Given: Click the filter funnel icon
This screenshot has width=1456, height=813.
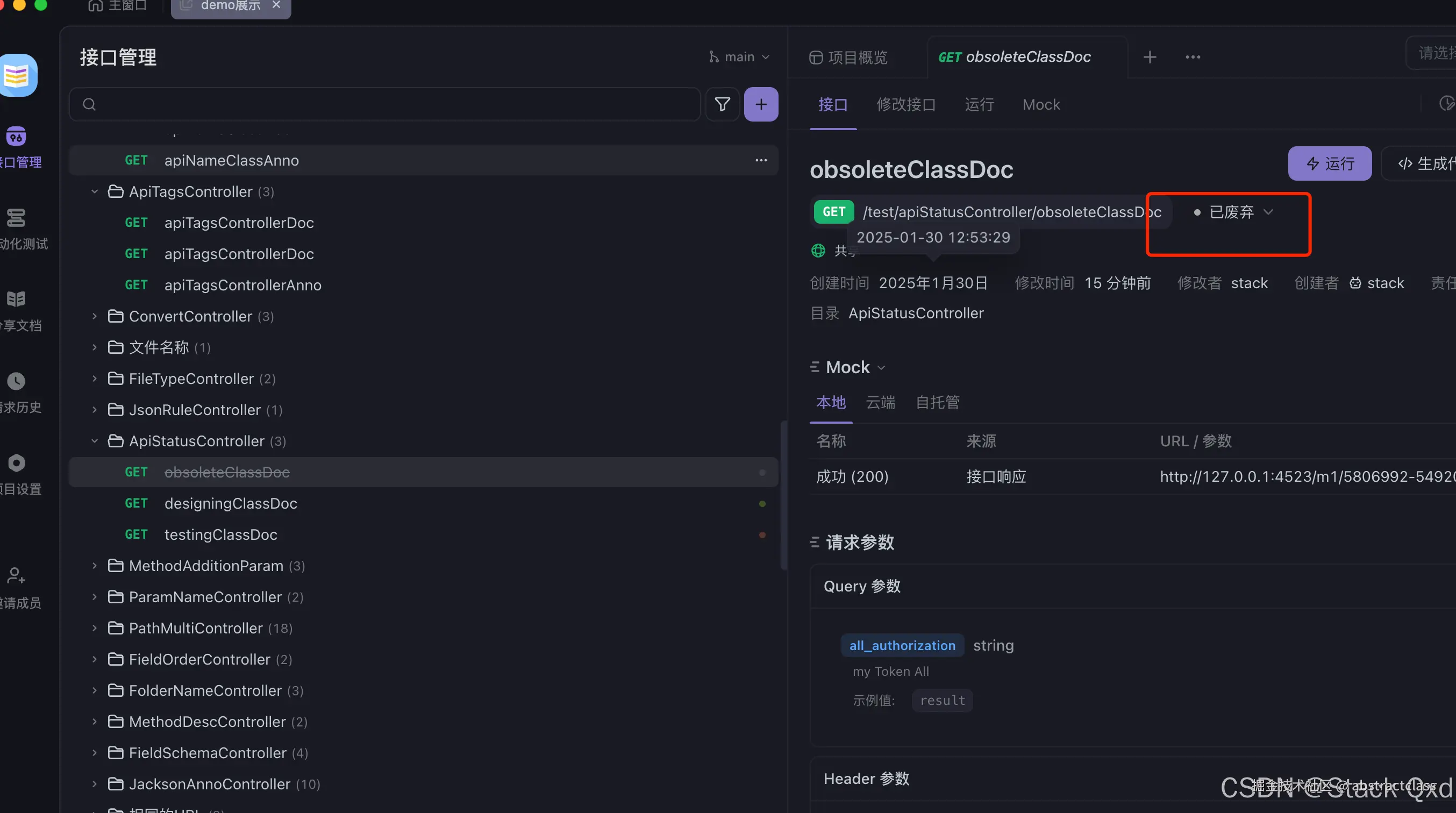Looking at the screenshot, I should 722,104.
